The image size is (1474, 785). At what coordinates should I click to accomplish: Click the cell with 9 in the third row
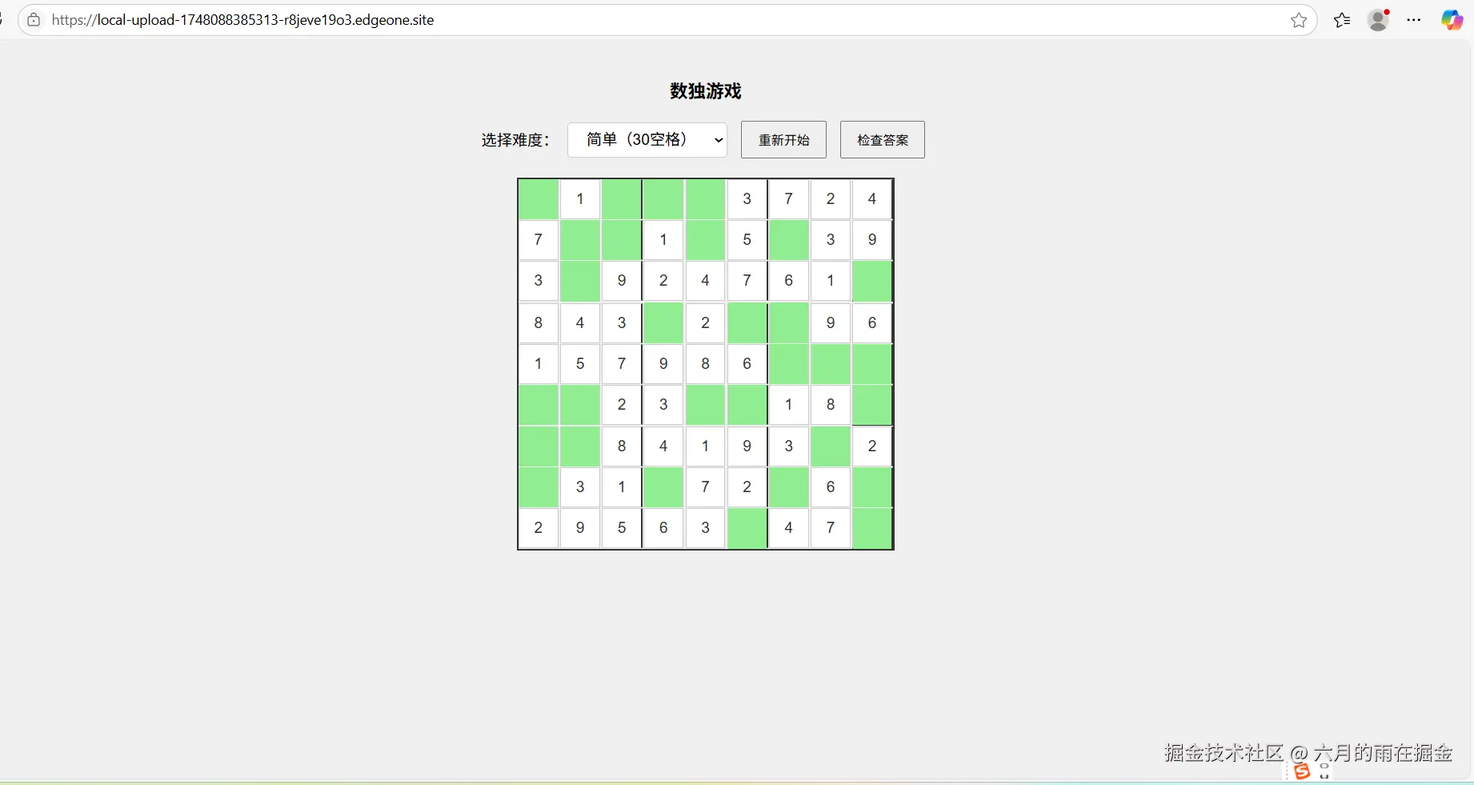pyautogui.click(x=622, y=281)
